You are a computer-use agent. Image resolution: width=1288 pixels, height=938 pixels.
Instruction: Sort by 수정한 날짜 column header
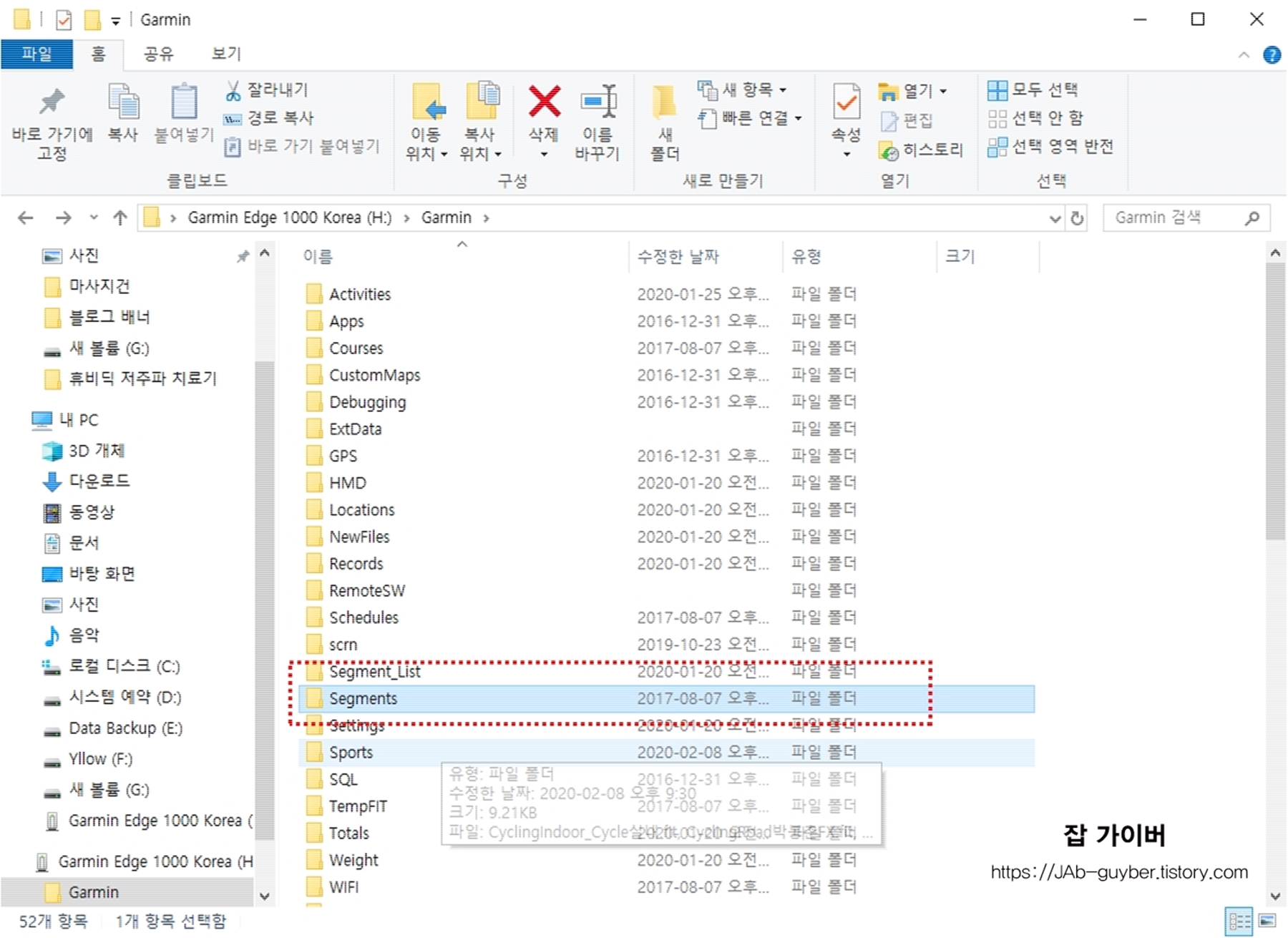tap(678, 256)
